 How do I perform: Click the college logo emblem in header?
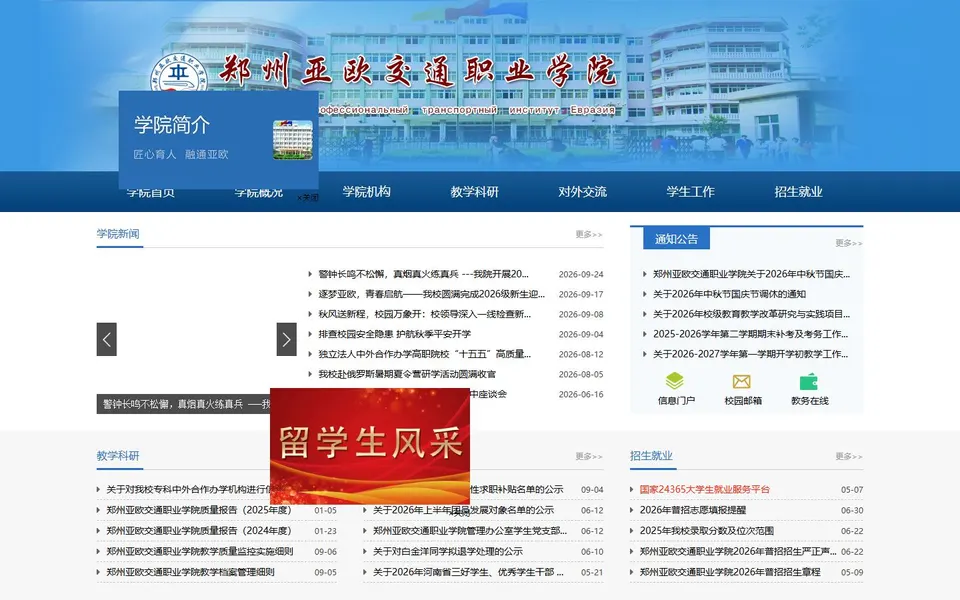(x=179, y=73)
